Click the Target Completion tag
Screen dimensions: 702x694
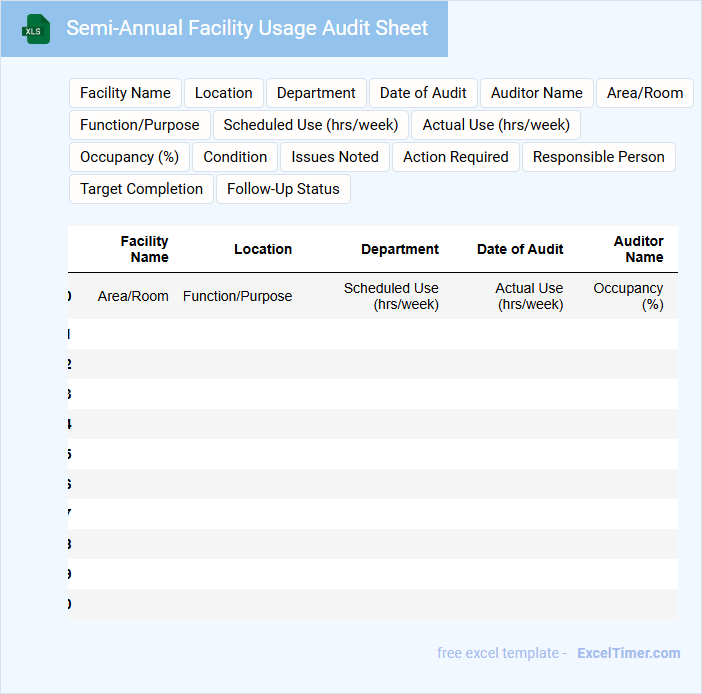pos(141,189)
